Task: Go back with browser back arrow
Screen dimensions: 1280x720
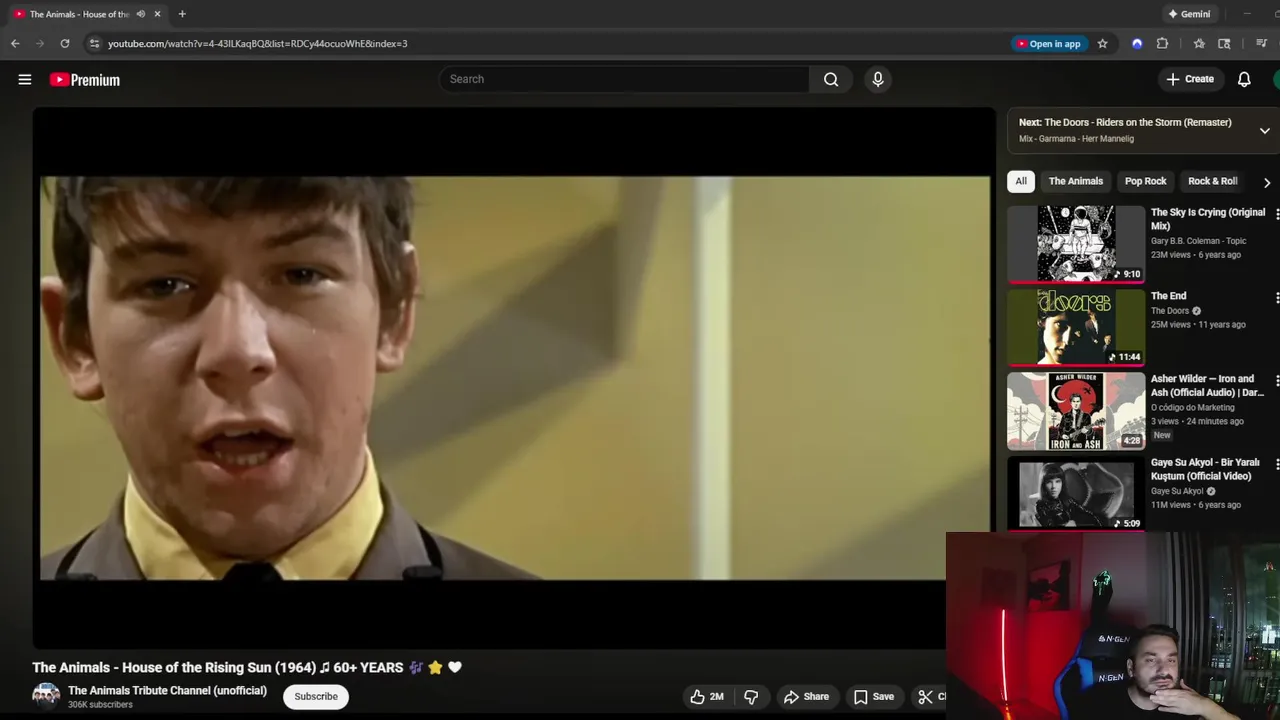Action: [15, 43]
